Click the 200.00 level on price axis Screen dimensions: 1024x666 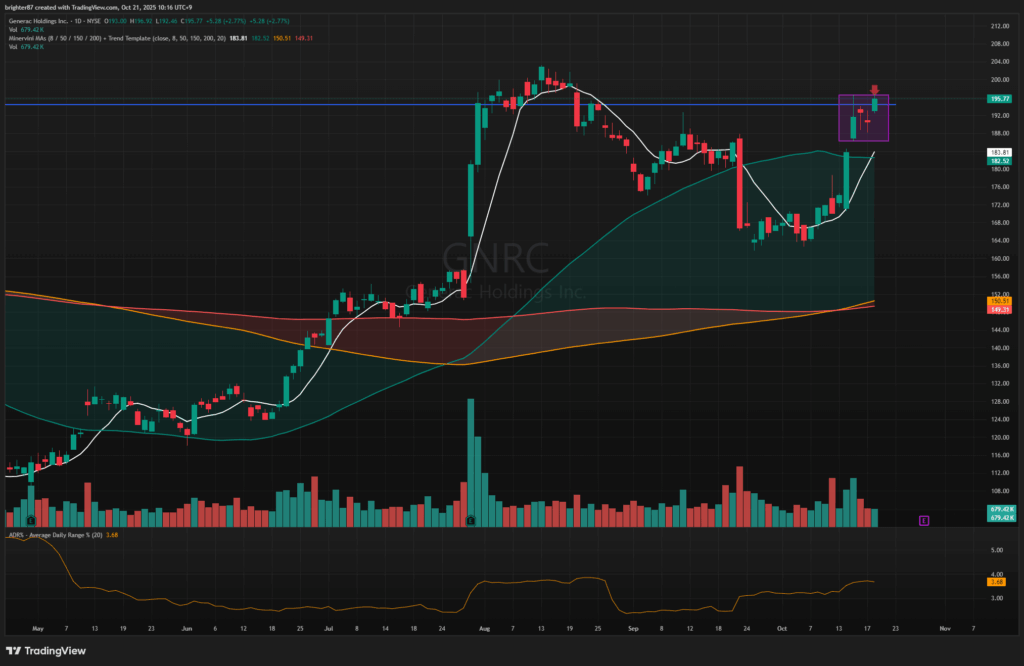coord(996,80)
